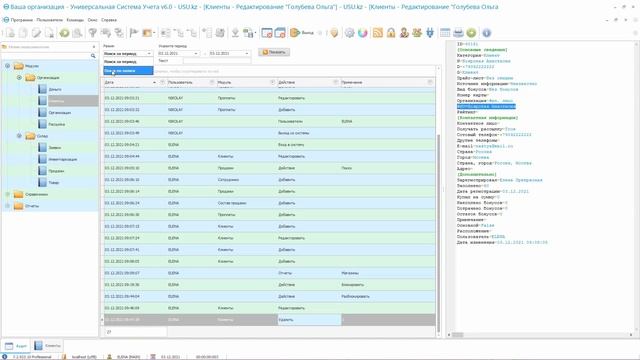Select the 'Состав продажи' audit row

[269, 203]
